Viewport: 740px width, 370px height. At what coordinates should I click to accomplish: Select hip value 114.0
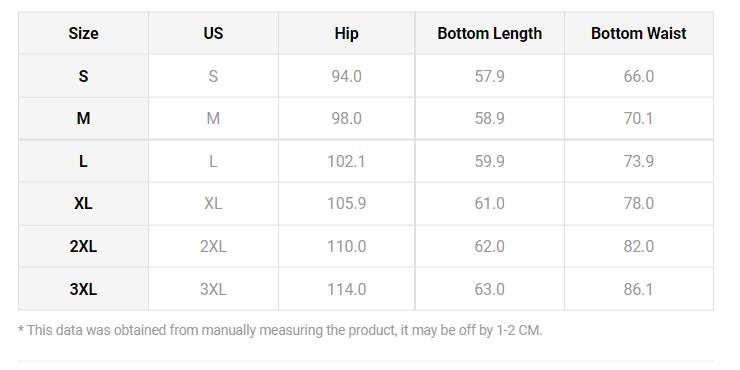[x=346, y=289]
